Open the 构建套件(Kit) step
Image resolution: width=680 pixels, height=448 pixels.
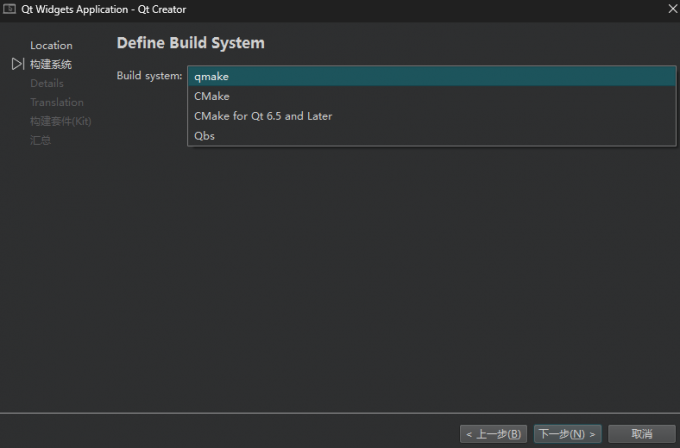(x=61, y=121)
